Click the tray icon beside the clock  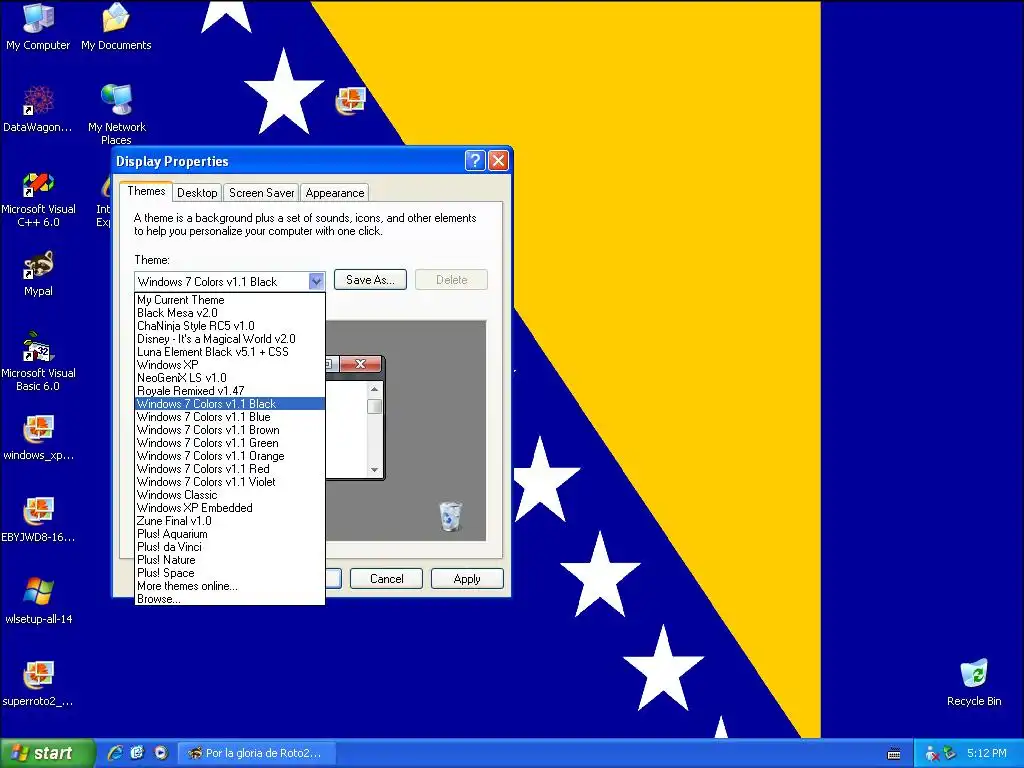pyautogui.click(x=950, y=754)
